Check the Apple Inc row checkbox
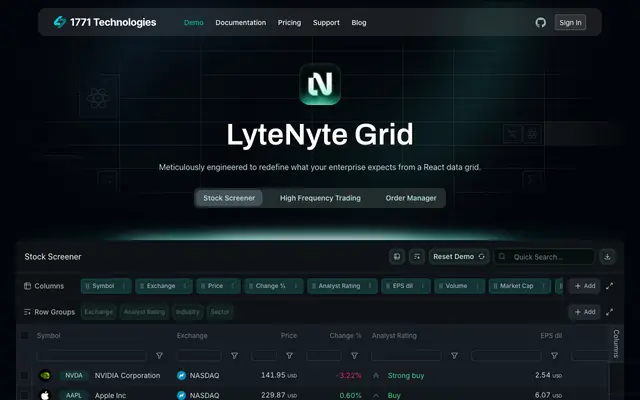Screen dimensions: 640x400 pyautogui.click(x=24, y=395)
